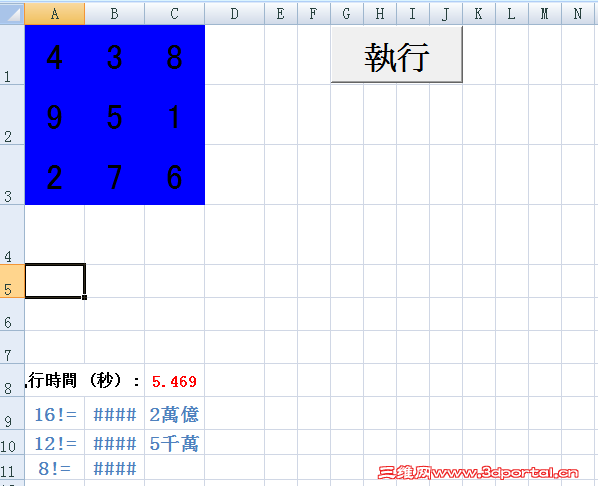Image resolution: width=598 pixels, height=486 pixels.
Task: Select row 6 header
Action: tap(12, 314)
